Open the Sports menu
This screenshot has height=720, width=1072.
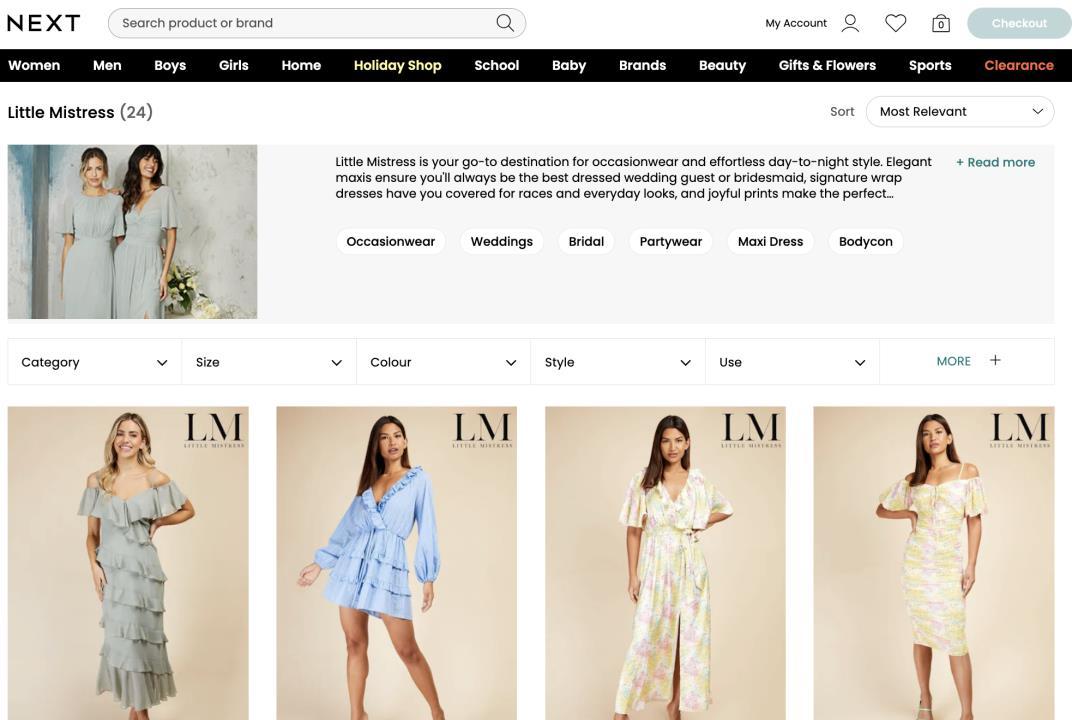coord(930,66)
